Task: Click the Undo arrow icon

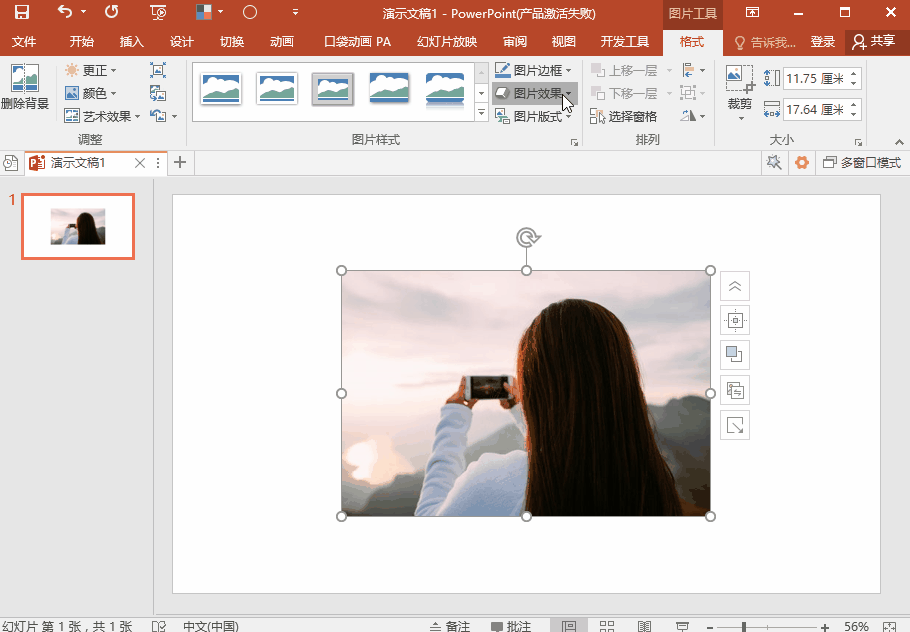Action: (65, 12)
